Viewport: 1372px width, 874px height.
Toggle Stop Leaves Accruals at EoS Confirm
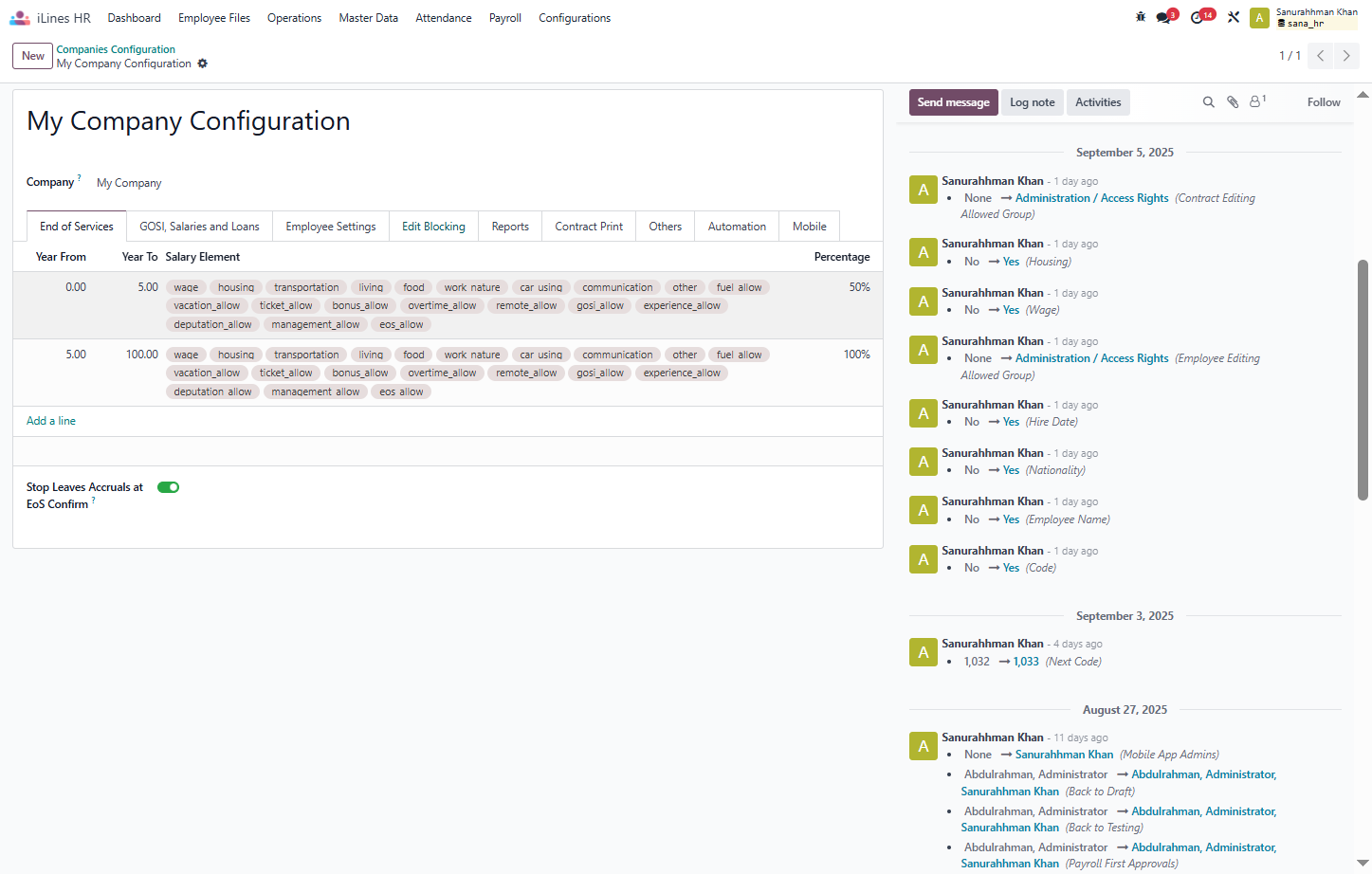pos(169,487)
